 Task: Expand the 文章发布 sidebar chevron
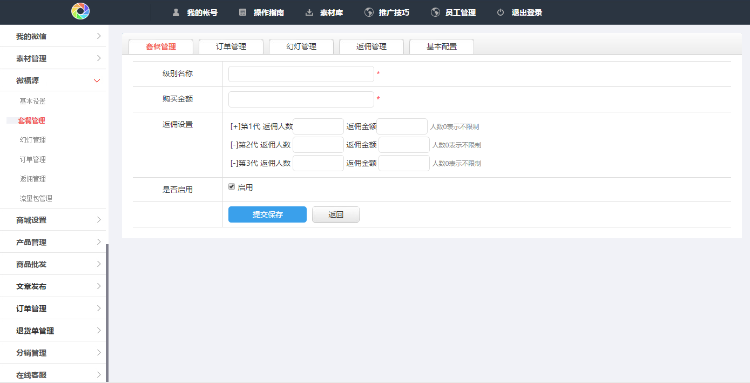(99, 286)
